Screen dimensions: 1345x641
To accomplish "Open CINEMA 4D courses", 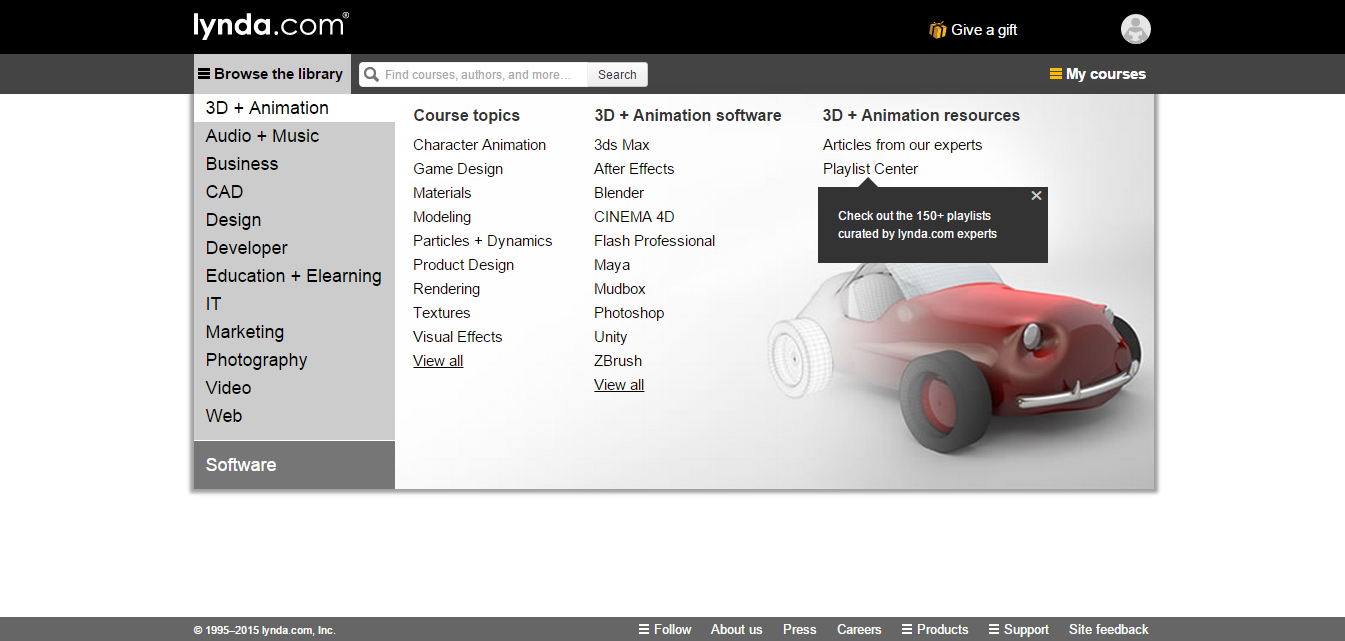I will [x=634, y=217].
